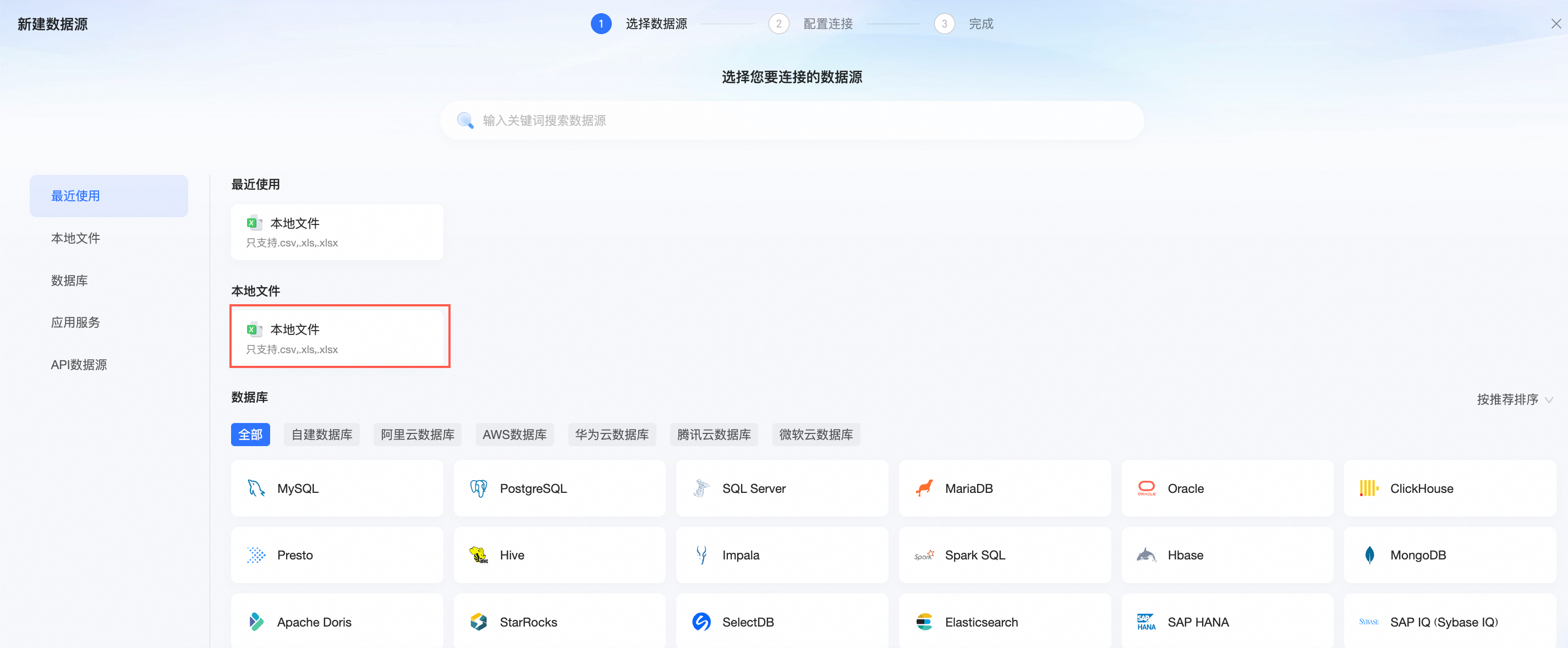The width and height of the screenshot is (1568, 648).
Task: Click the Apache Doris icon
Action: (x=256, y=622)
